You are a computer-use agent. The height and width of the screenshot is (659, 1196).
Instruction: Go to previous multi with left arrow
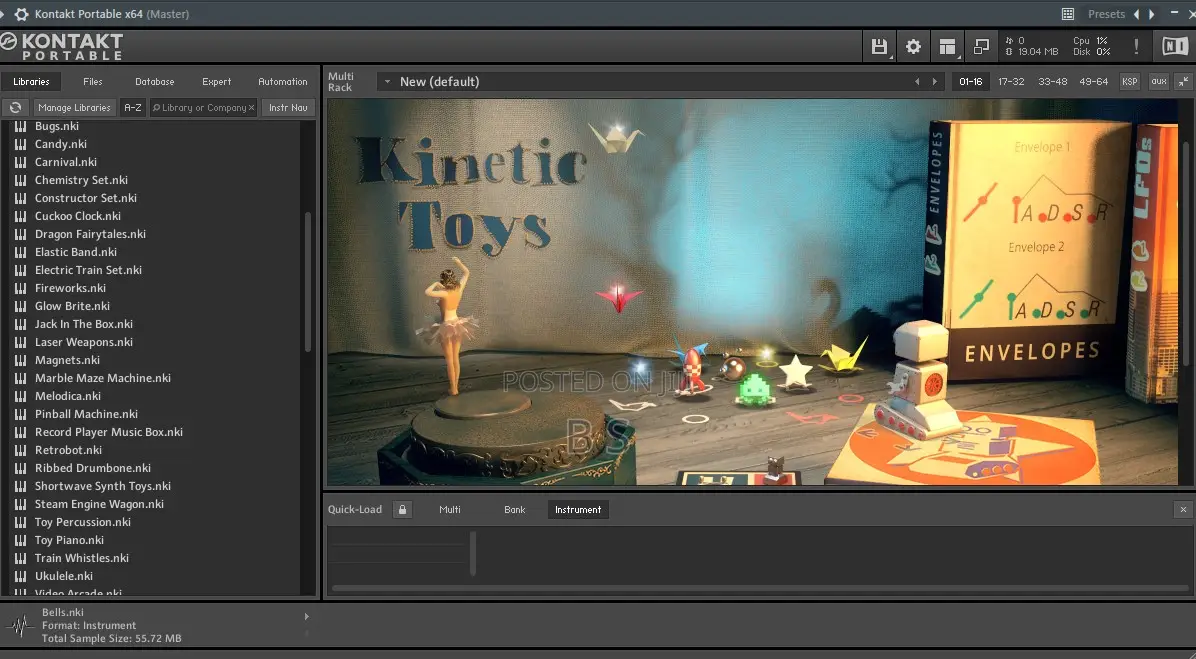coord(917,82)
